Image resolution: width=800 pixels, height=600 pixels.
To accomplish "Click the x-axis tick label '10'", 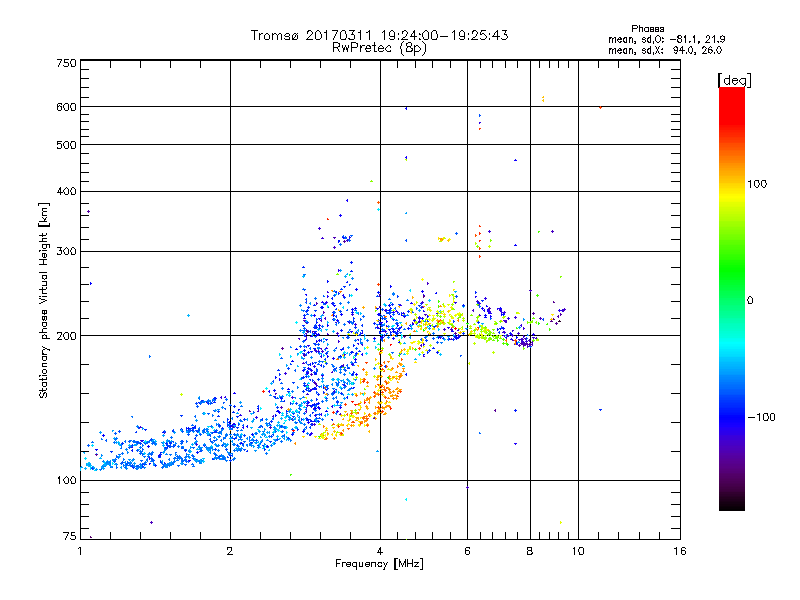I will point(578,551).
